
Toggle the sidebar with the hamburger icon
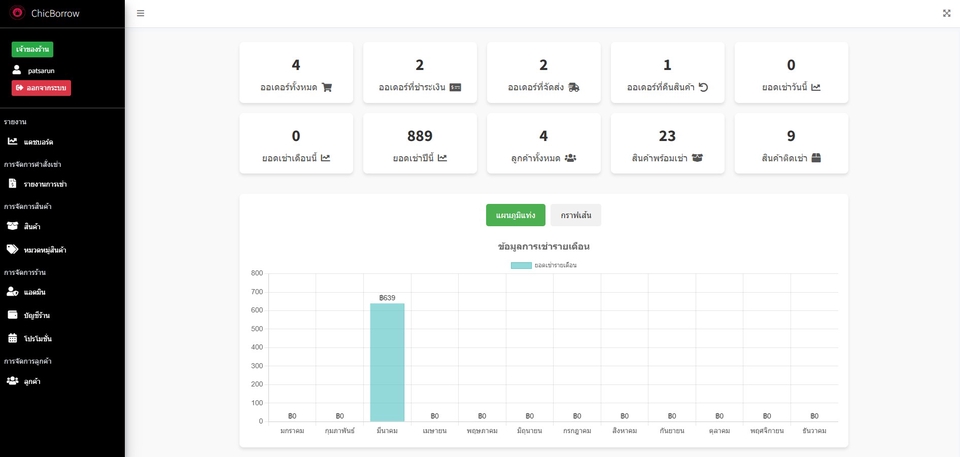pos(141,13)
